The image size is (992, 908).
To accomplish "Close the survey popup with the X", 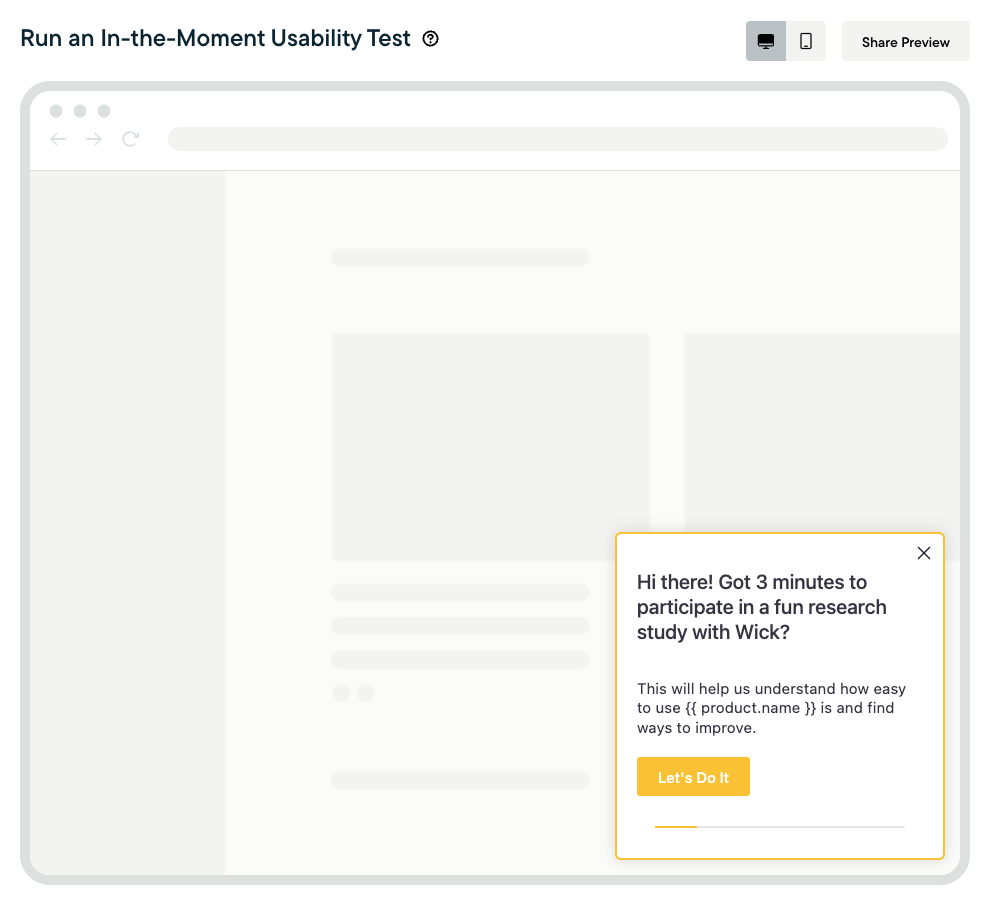I will pyautogui.click(x=924, y=553).
